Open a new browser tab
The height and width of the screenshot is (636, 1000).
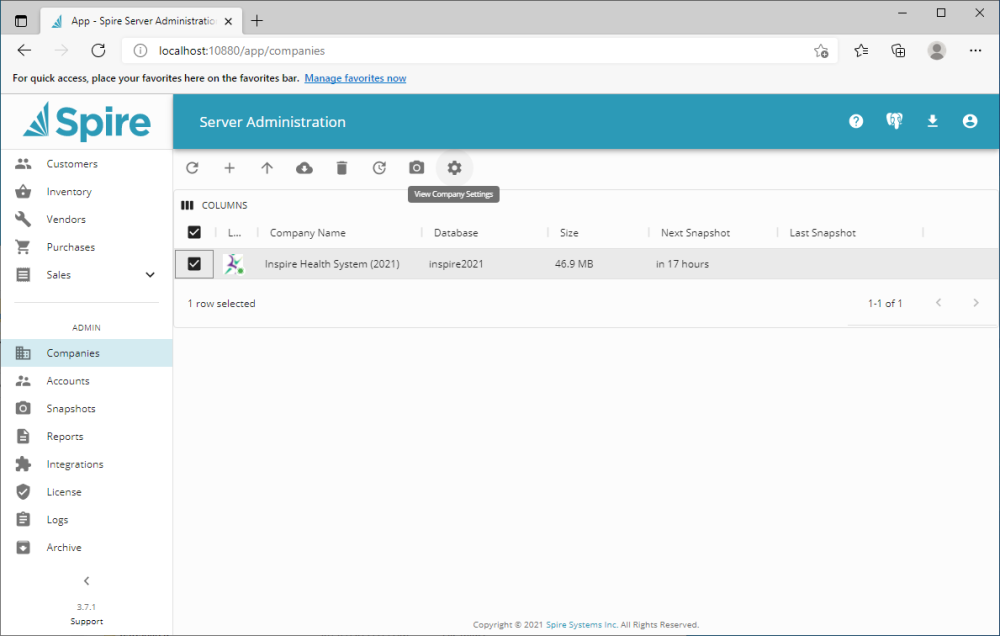point(256,21)
